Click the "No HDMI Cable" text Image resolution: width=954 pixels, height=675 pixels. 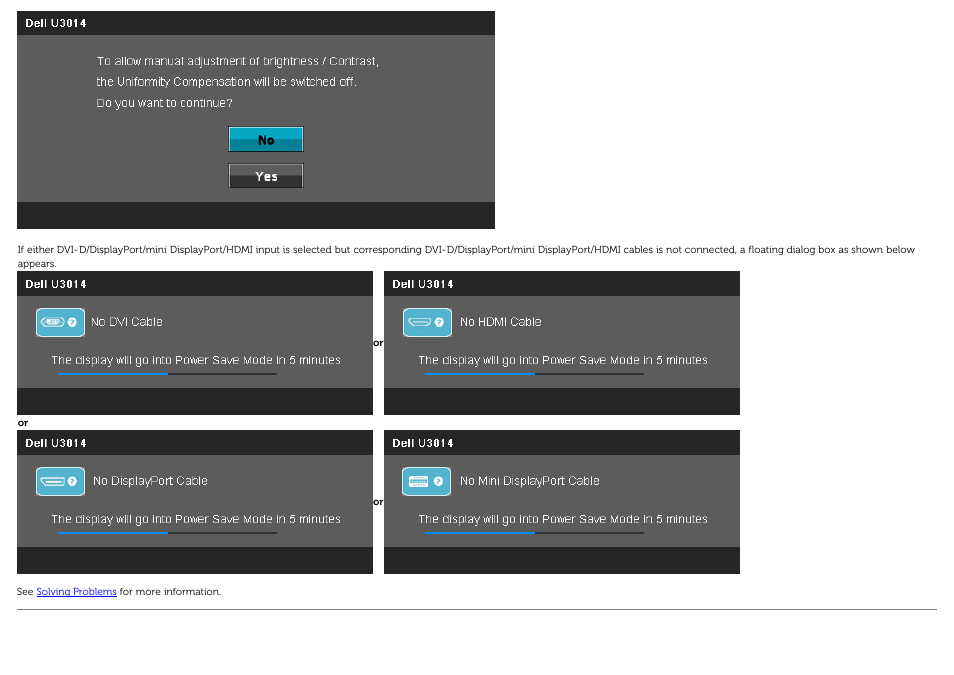pos(501,322)
